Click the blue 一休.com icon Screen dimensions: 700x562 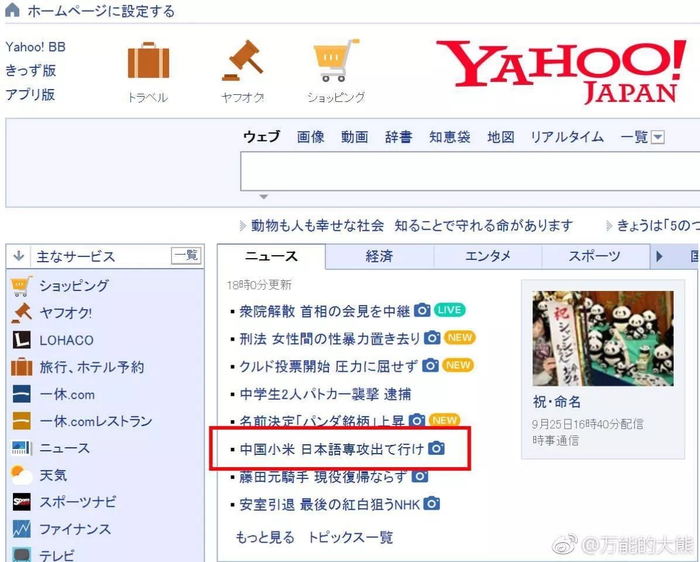(x=21, y=394)
